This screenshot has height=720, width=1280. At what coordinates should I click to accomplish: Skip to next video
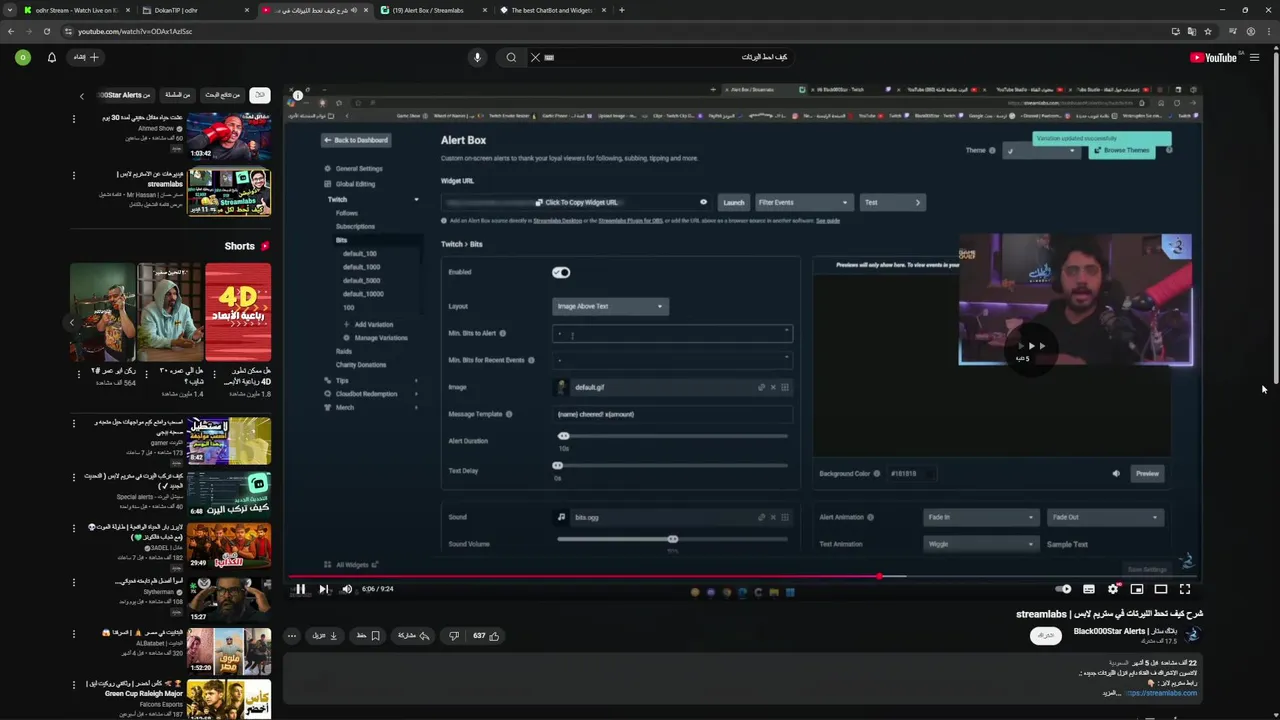point(324,589)
